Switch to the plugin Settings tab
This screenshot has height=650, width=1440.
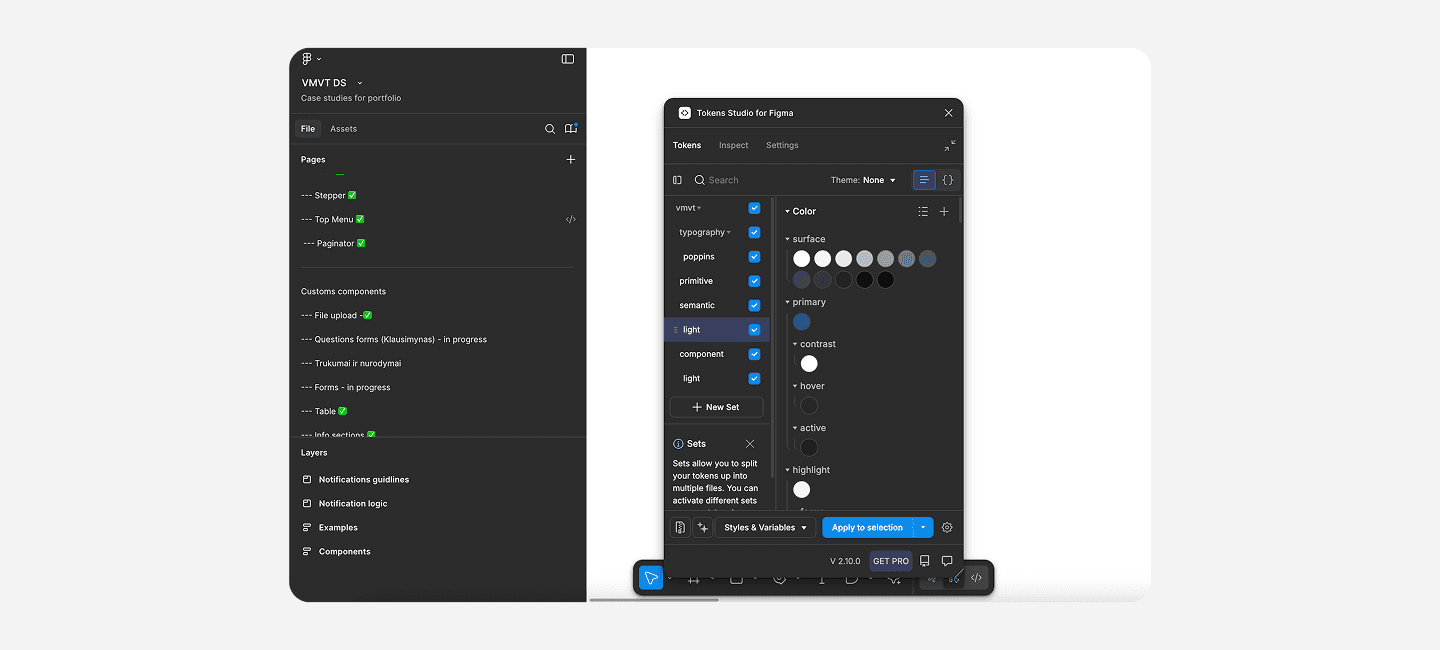[x=782, y=145]
